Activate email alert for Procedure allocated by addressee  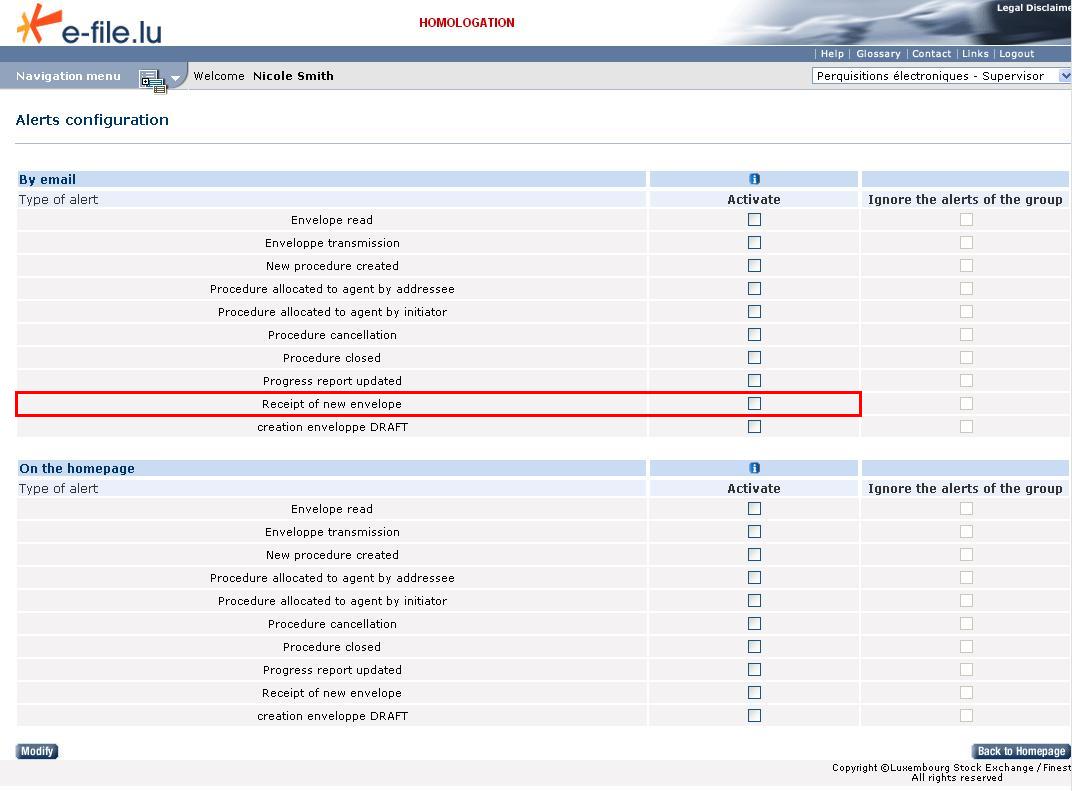(x=754, y=289)
